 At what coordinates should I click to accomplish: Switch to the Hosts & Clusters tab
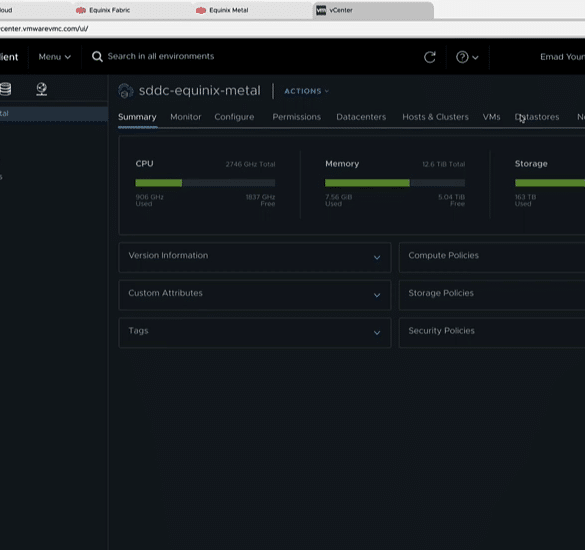tap(435, 117)
